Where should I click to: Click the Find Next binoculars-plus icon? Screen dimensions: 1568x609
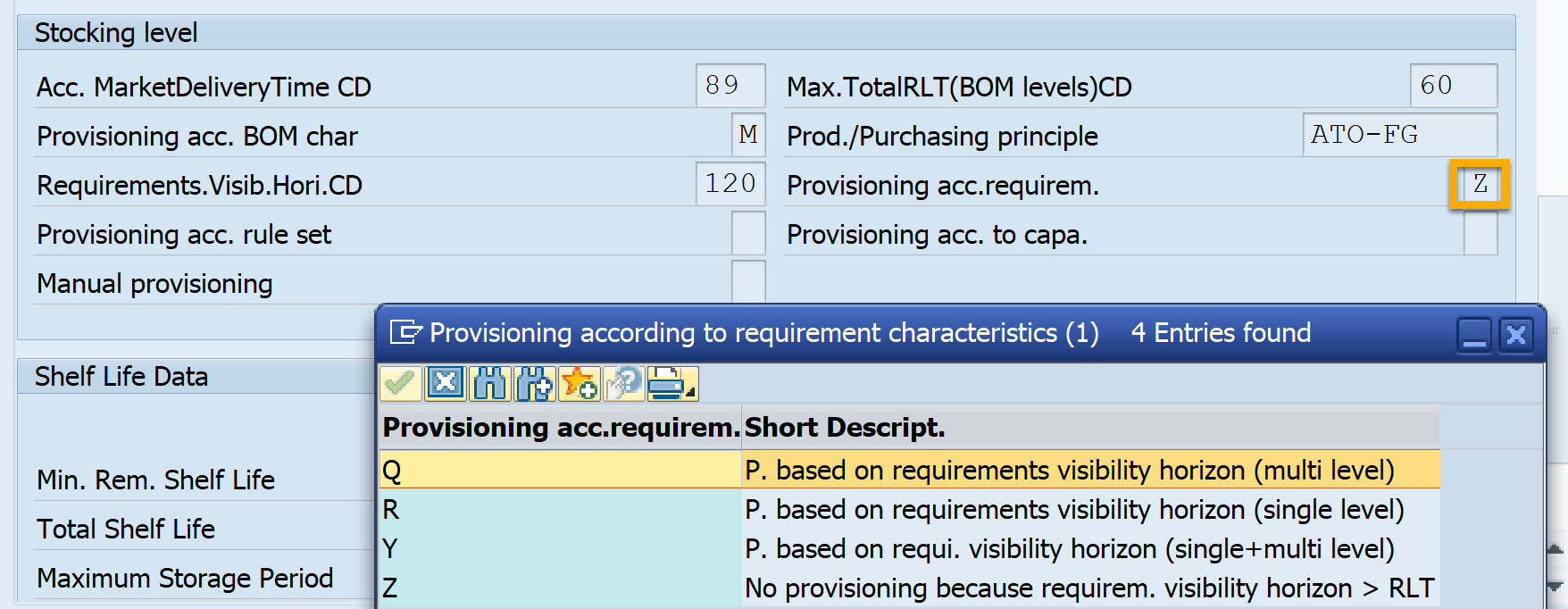click(534, 384)
